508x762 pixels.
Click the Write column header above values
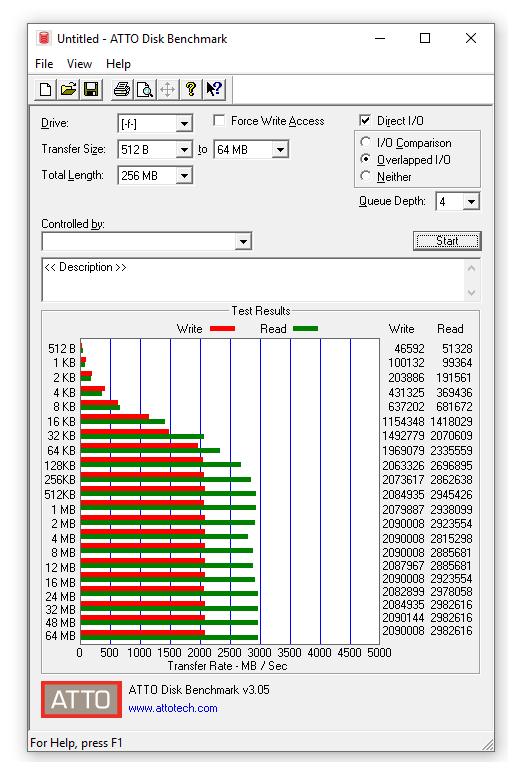pos(402,329)
